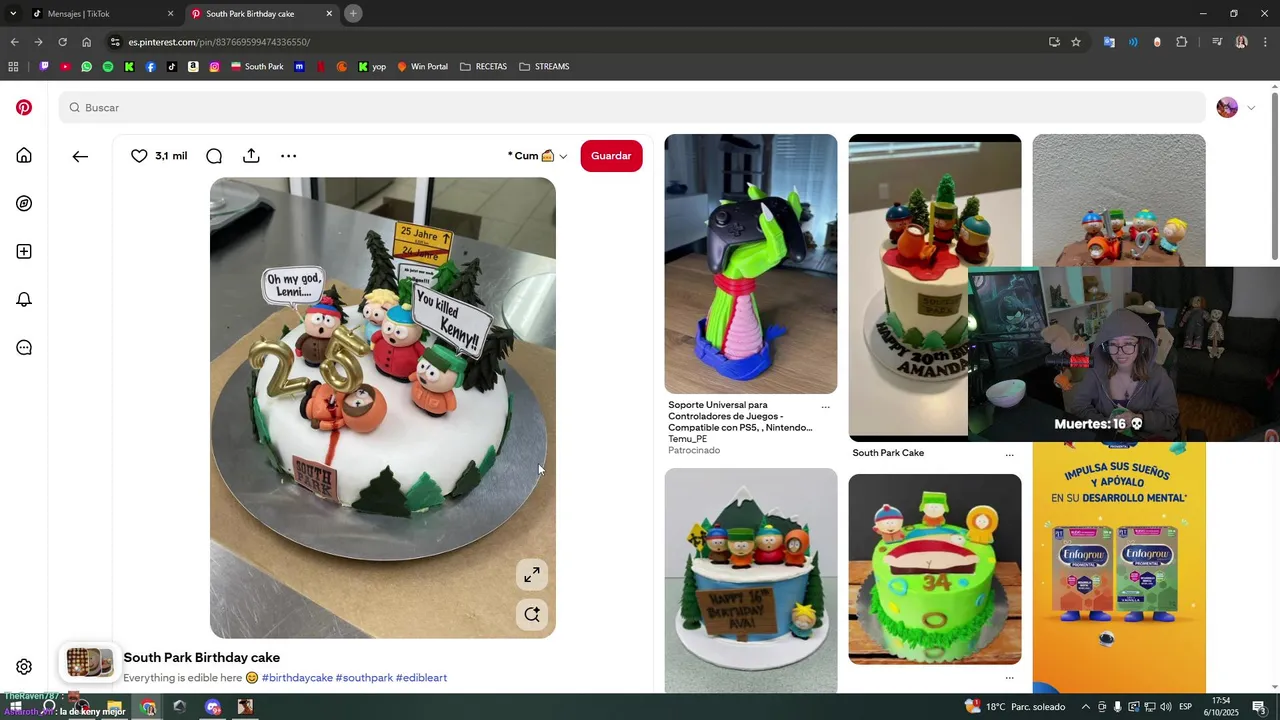The height and width of the screenshot is (720, 1280).
Task: Click the Create plus icon in sidebar
Action: tap(24, 251)
